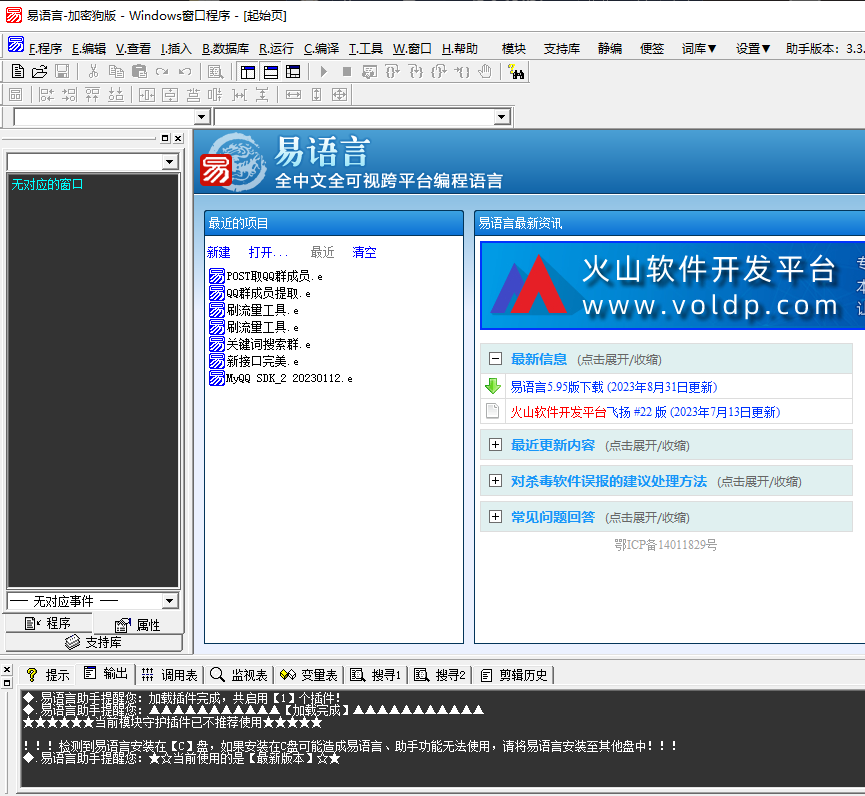
Task: Toggle the bottom status panel view button
Action: [x=271, y=72]
